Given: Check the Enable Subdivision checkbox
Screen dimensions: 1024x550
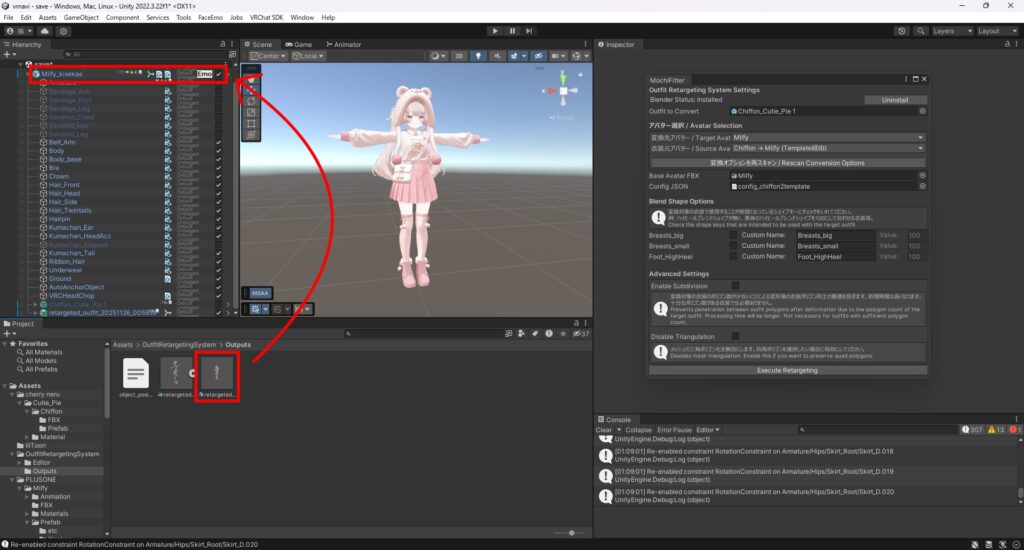Looking at the screenshot, I should 735,286.
